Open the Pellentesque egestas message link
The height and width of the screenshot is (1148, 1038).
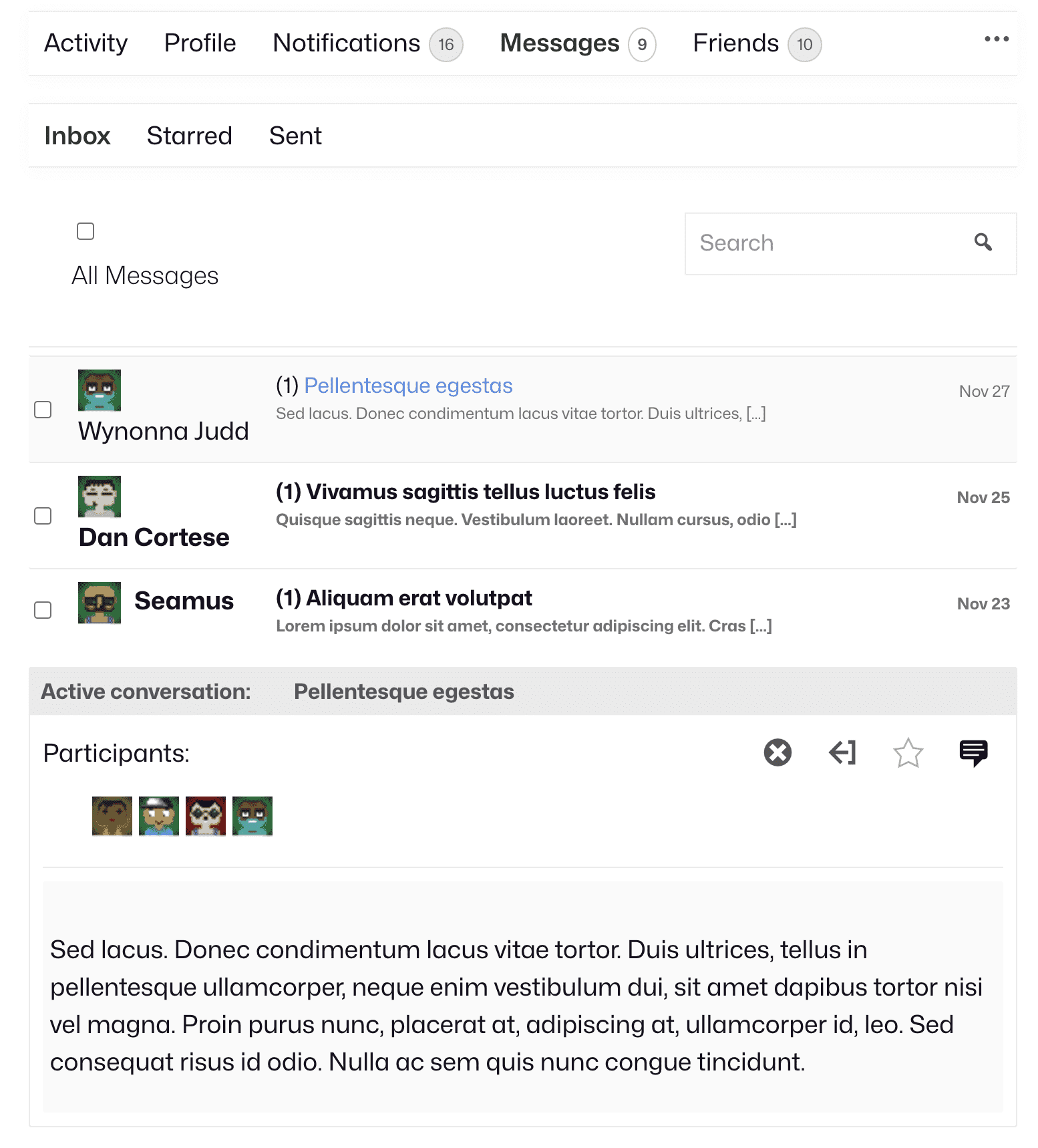(x=408, y=386)
